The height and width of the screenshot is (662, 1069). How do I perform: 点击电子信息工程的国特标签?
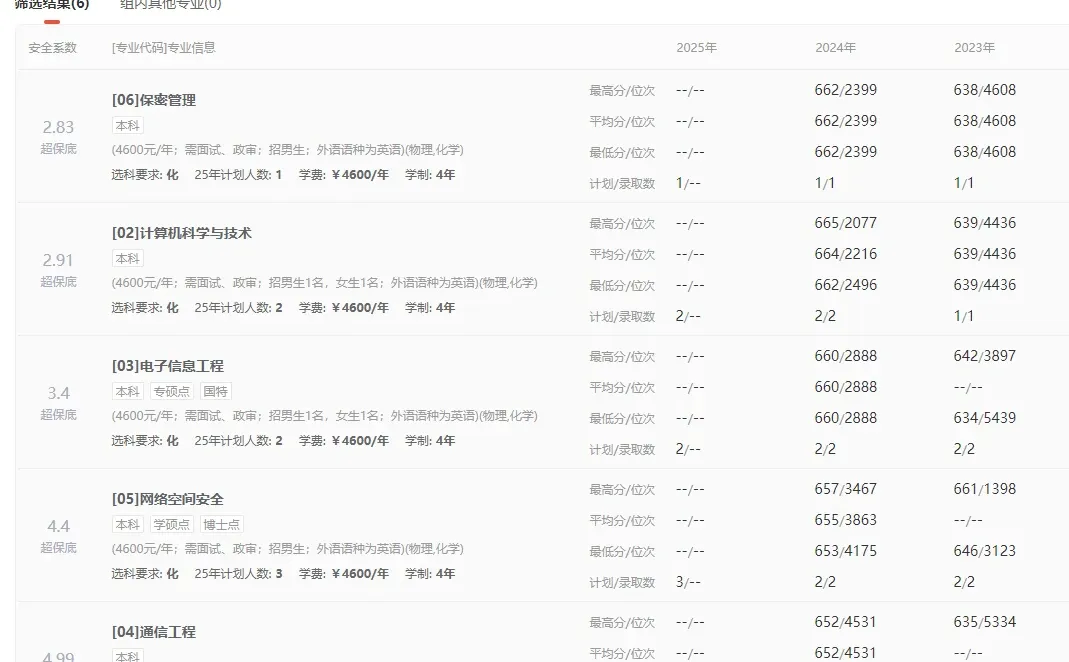click(x=215, y=391)
